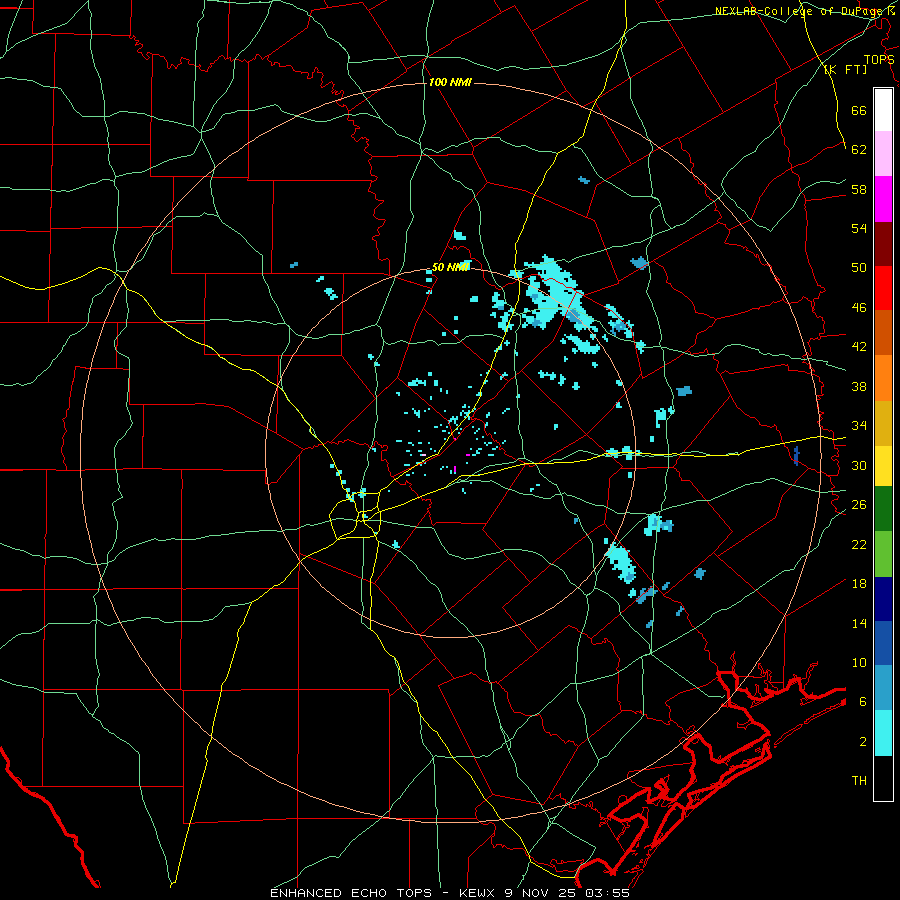
Task: Click the medium blue 18 kft legend swatch
Action: click(883, 643)
